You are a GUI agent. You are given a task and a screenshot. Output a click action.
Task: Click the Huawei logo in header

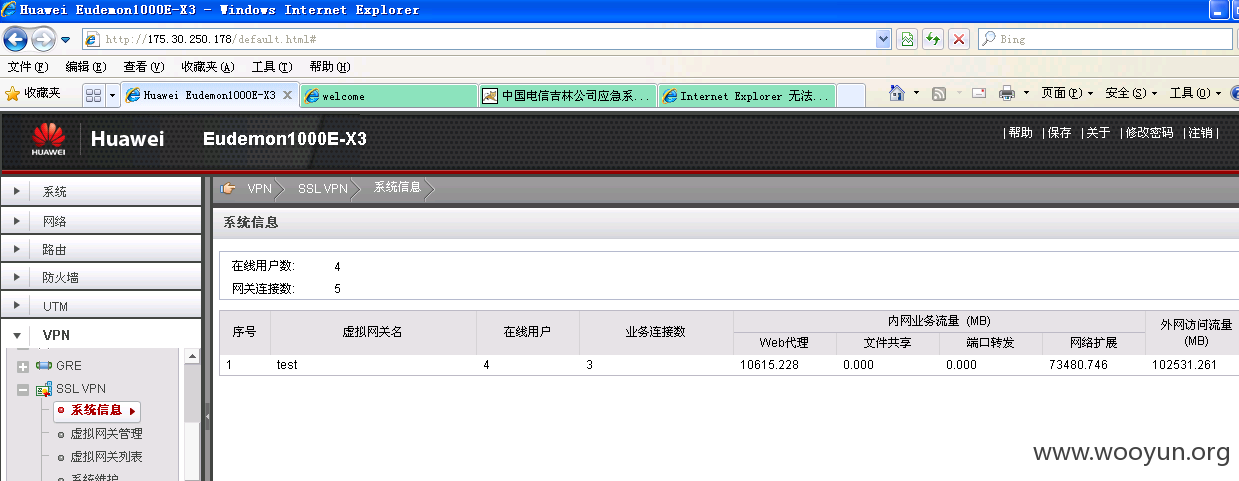click(x=48, y=140)
